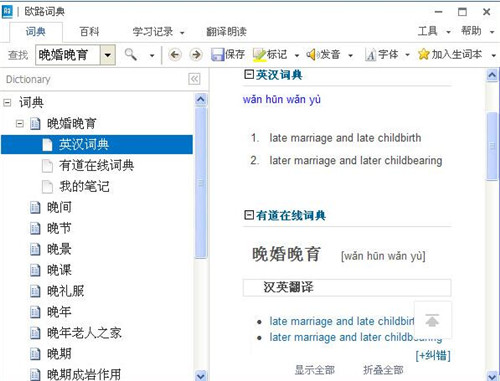Collapse the 有道在线词典 section in content

248,215
